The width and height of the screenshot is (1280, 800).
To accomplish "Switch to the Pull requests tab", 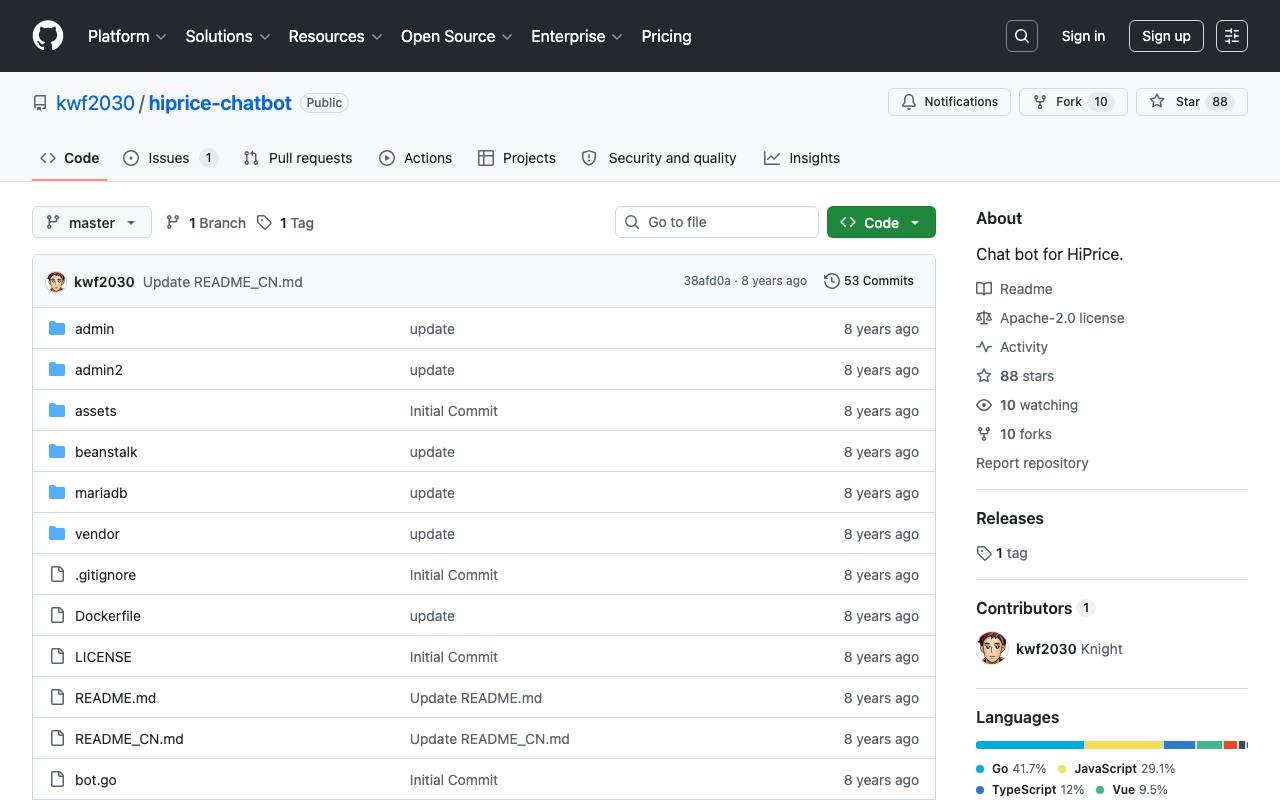I will pos(298,158).
